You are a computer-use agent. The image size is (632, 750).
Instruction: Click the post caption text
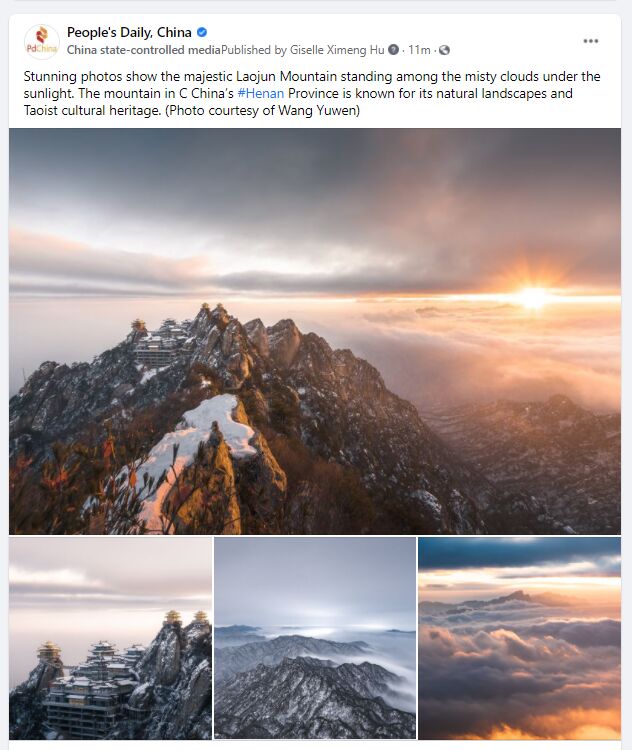point(312,93)
